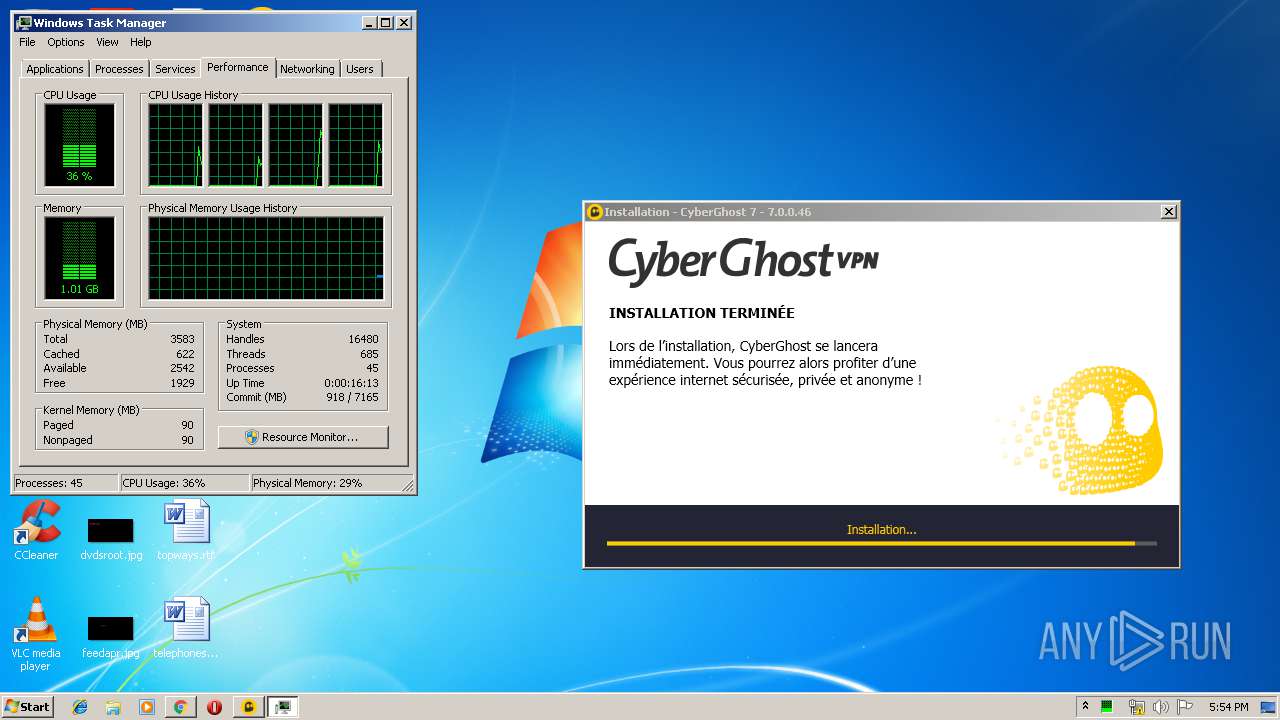1280x720 pixels.
Task: Click the Memory usage meter graph
Action: point(79,258)
